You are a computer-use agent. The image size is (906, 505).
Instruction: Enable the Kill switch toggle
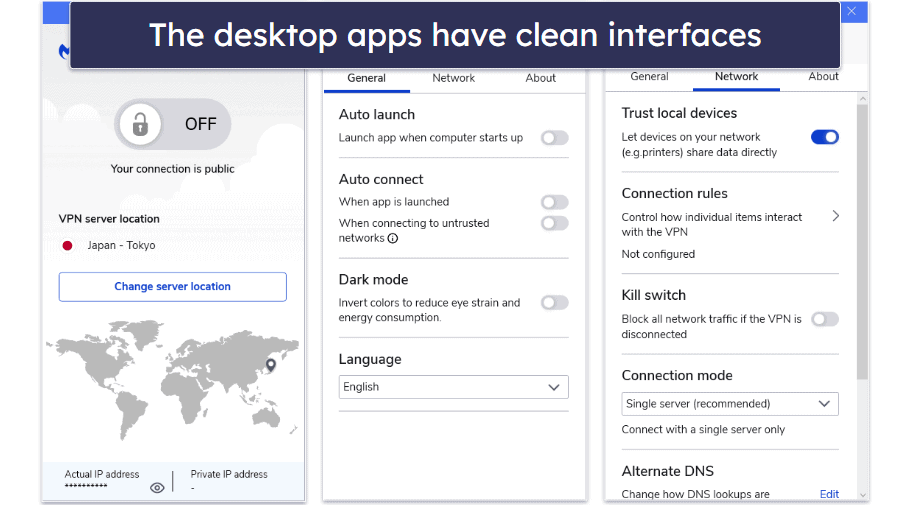(x=825, y=319)
